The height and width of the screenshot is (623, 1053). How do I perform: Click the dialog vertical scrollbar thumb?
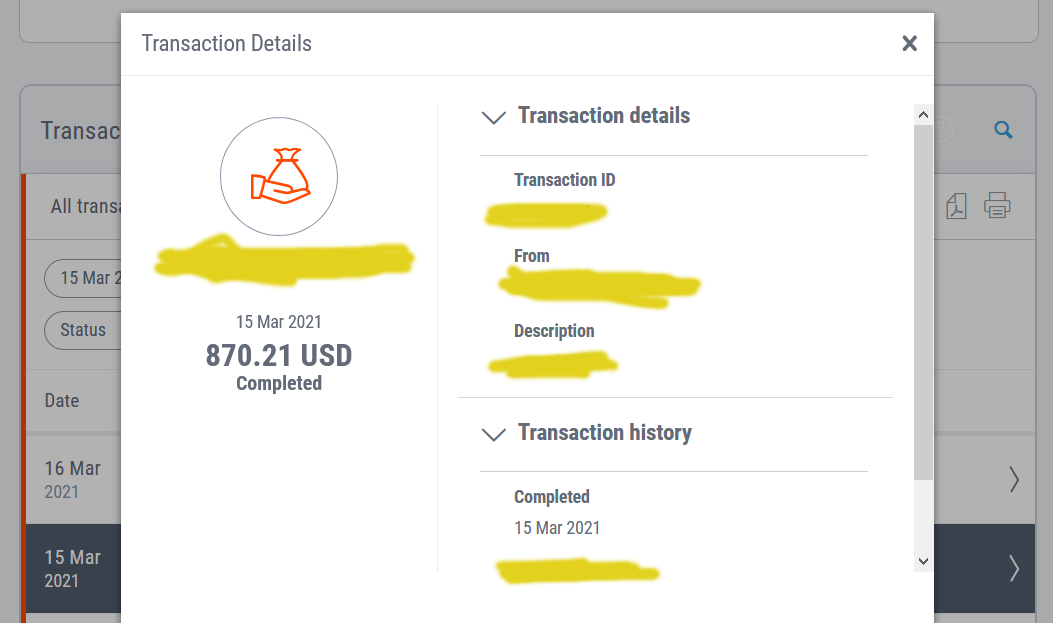click(x=923, y=302)
